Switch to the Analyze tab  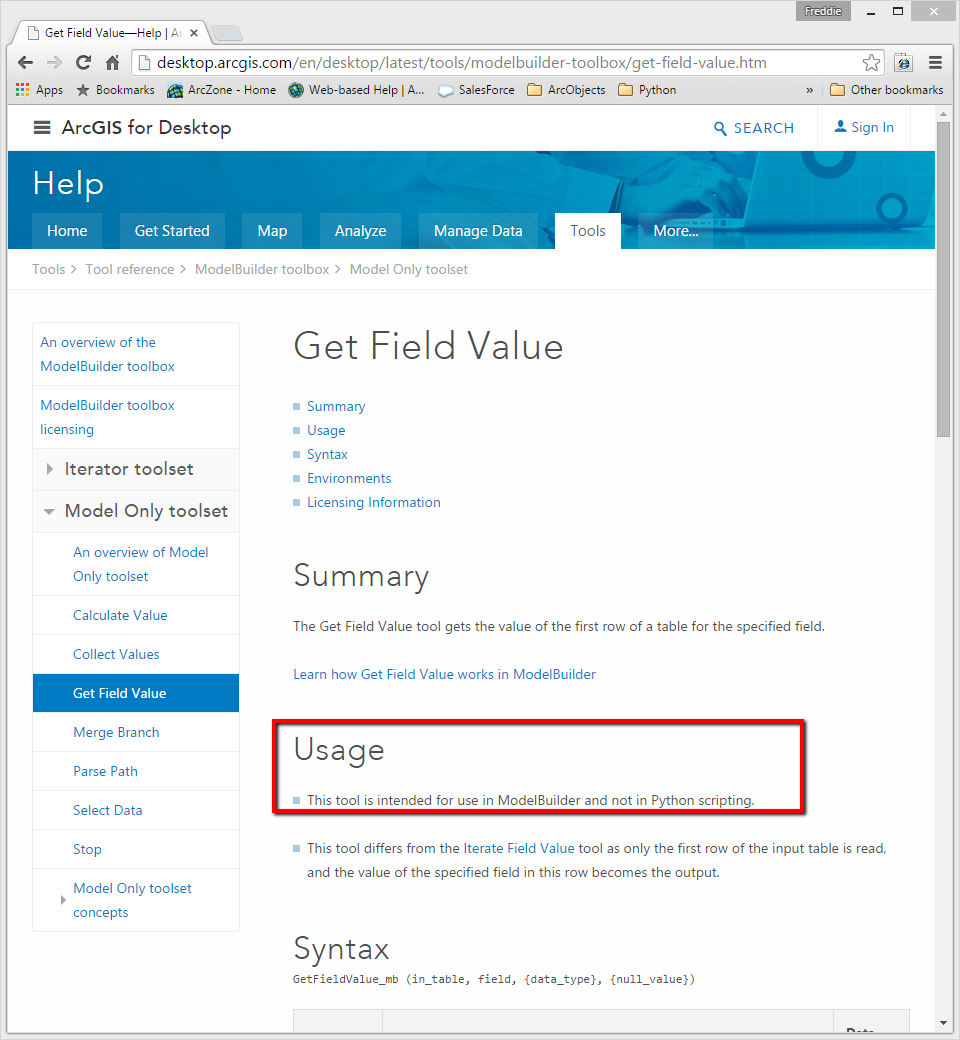(x=360, y=231)
